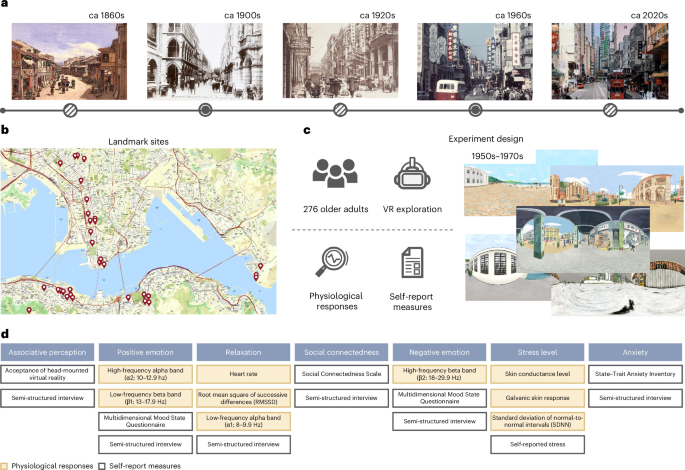Click the Galvanic skin response box
Image resolution: width=685 pixels, height=470 pixels.
pos(537,398)
